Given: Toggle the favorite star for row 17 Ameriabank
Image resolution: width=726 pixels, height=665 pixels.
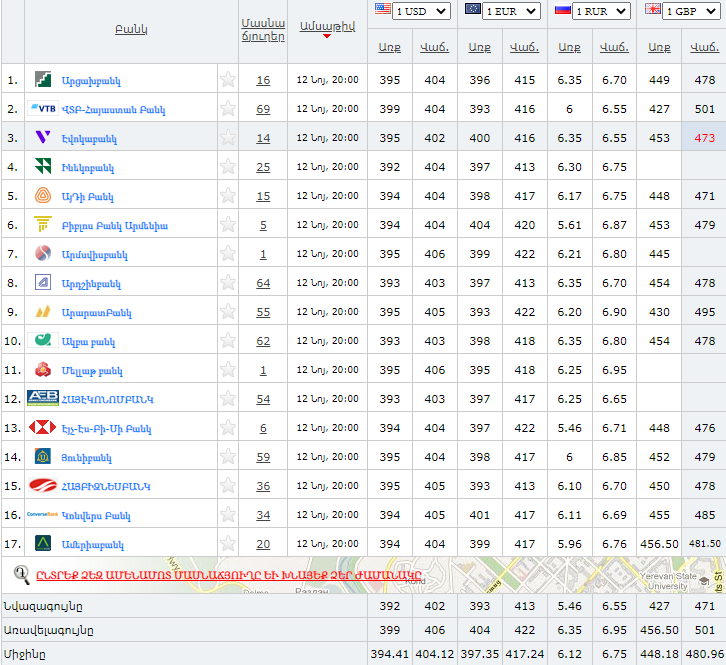Looking at the screenshot, I should click(x=228, y=543).
